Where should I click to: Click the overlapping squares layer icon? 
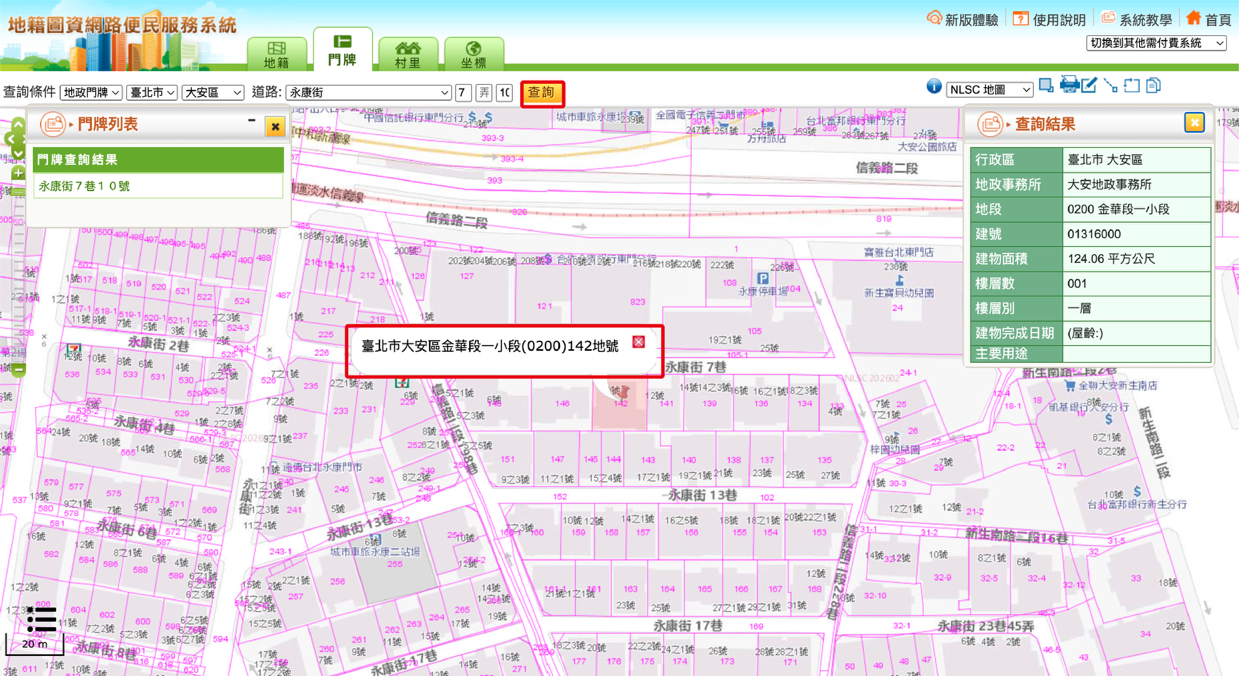(x=1046, y=86)
